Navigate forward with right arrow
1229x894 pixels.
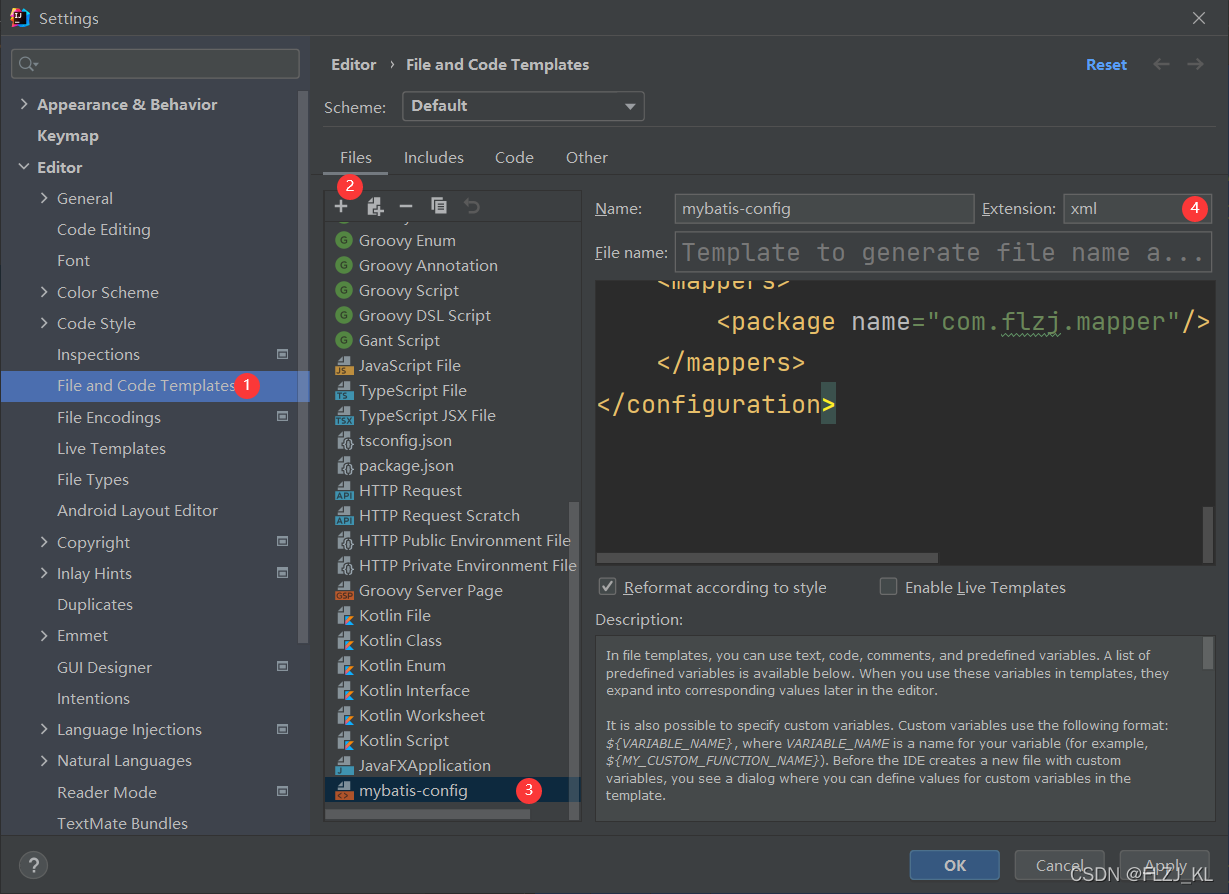(x=1195, y=64)
